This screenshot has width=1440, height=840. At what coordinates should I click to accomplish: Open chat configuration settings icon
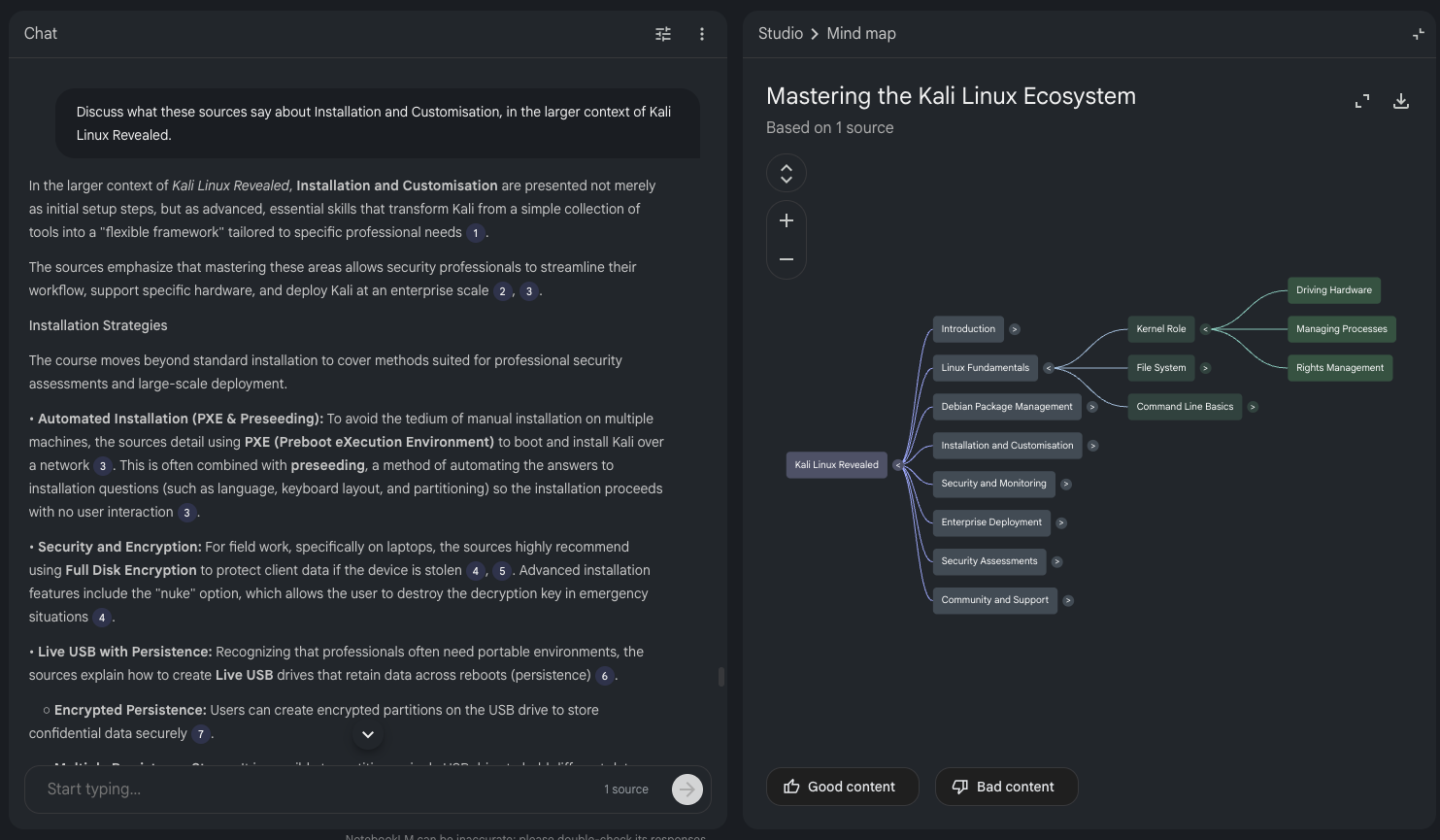point(663,34)
